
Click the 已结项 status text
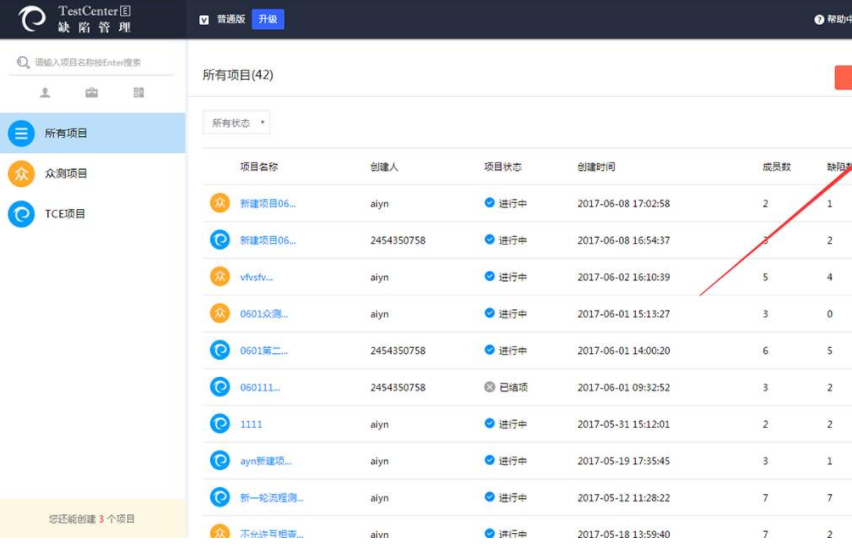[513, 387]
